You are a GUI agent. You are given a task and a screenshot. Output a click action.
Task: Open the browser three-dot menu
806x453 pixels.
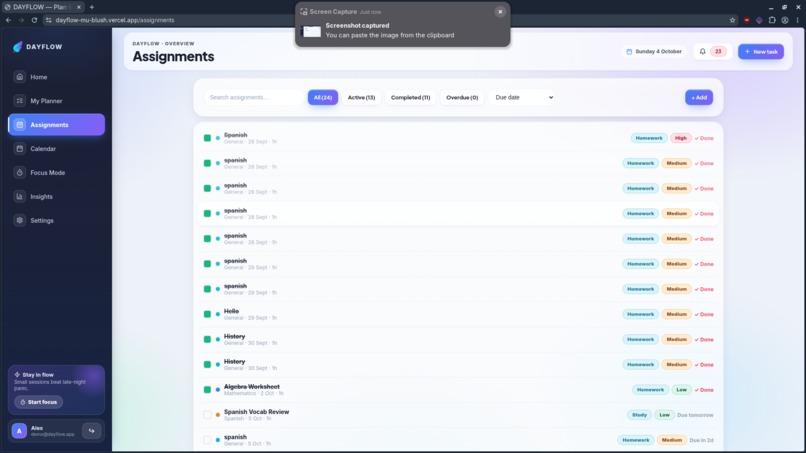(798, 20)
